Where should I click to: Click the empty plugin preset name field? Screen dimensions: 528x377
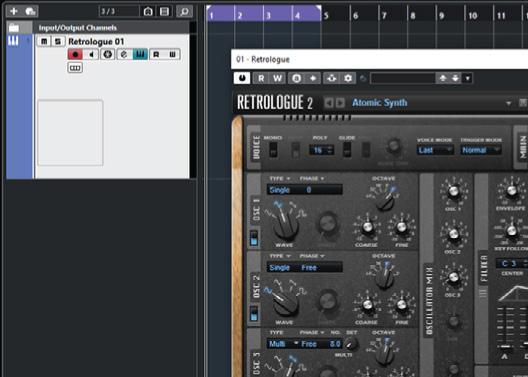[x=403, y=78]
